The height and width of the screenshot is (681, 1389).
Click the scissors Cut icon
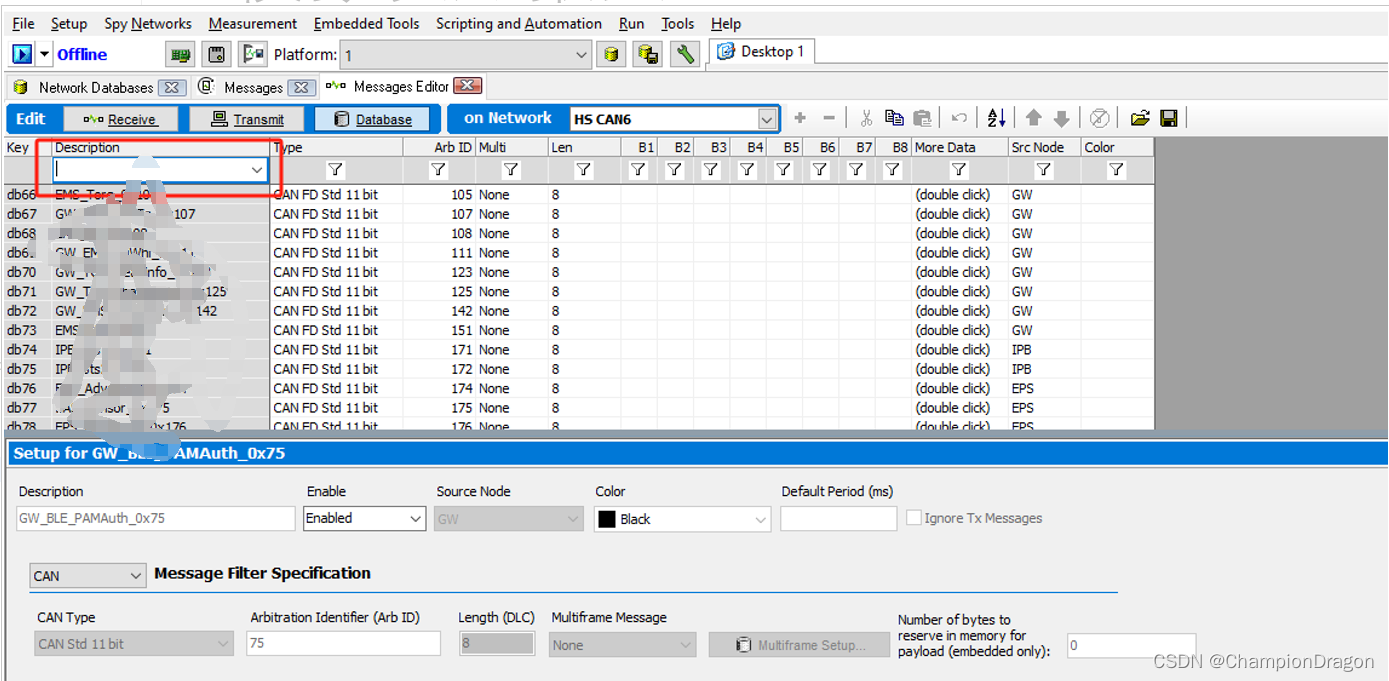[x=866, y=118]
